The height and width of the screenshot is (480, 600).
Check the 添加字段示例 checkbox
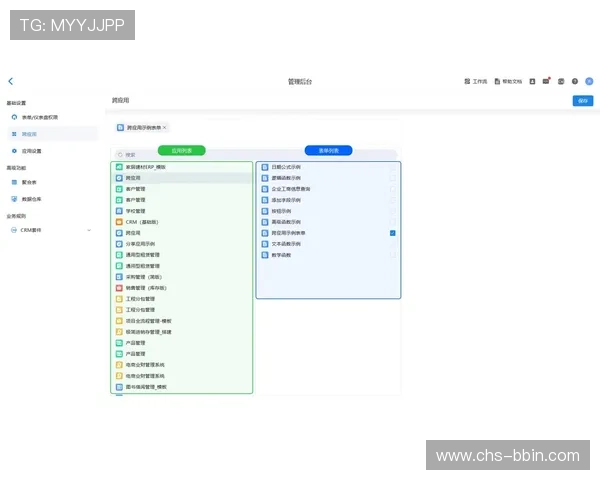click(393, 200)
